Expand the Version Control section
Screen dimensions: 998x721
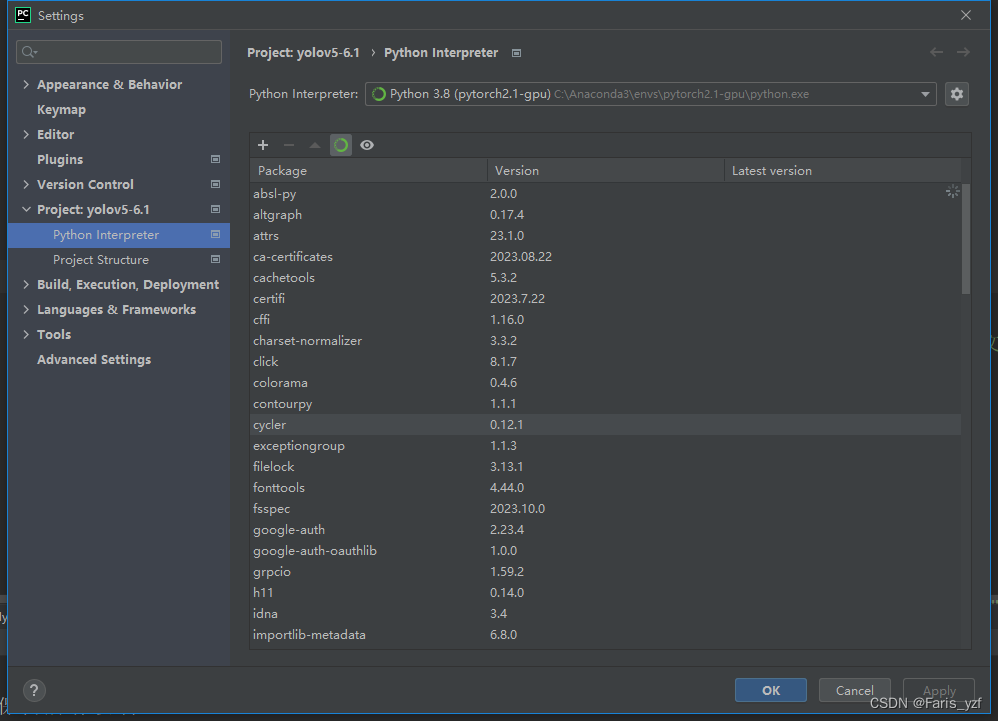click(26, 184)
